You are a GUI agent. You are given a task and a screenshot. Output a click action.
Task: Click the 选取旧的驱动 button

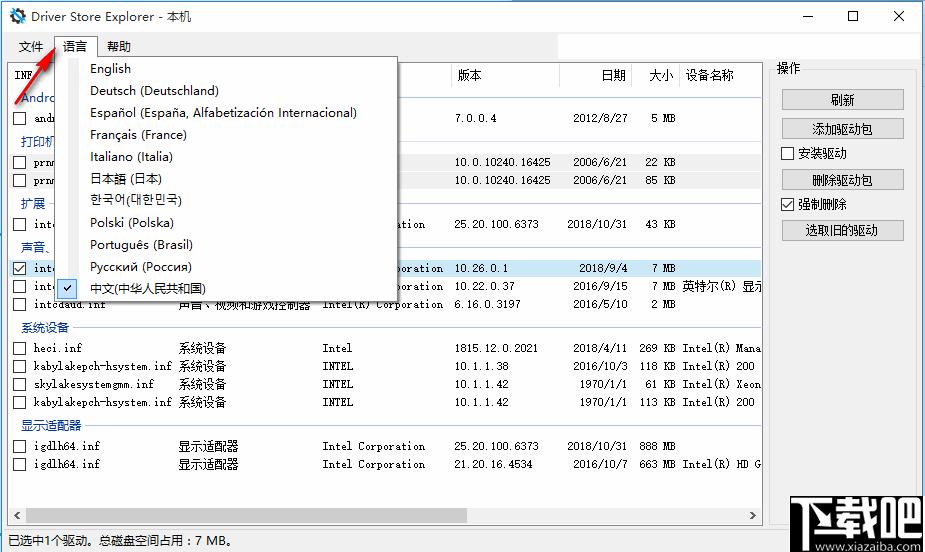pos(842,230)
